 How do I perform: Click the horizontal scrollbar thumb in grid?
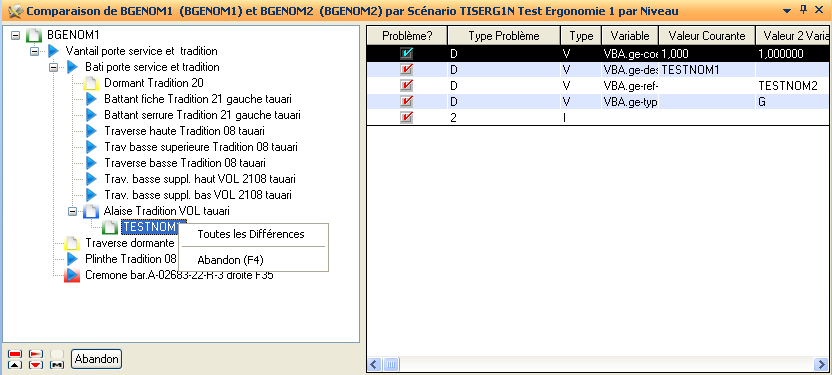(x=391, y=364)
